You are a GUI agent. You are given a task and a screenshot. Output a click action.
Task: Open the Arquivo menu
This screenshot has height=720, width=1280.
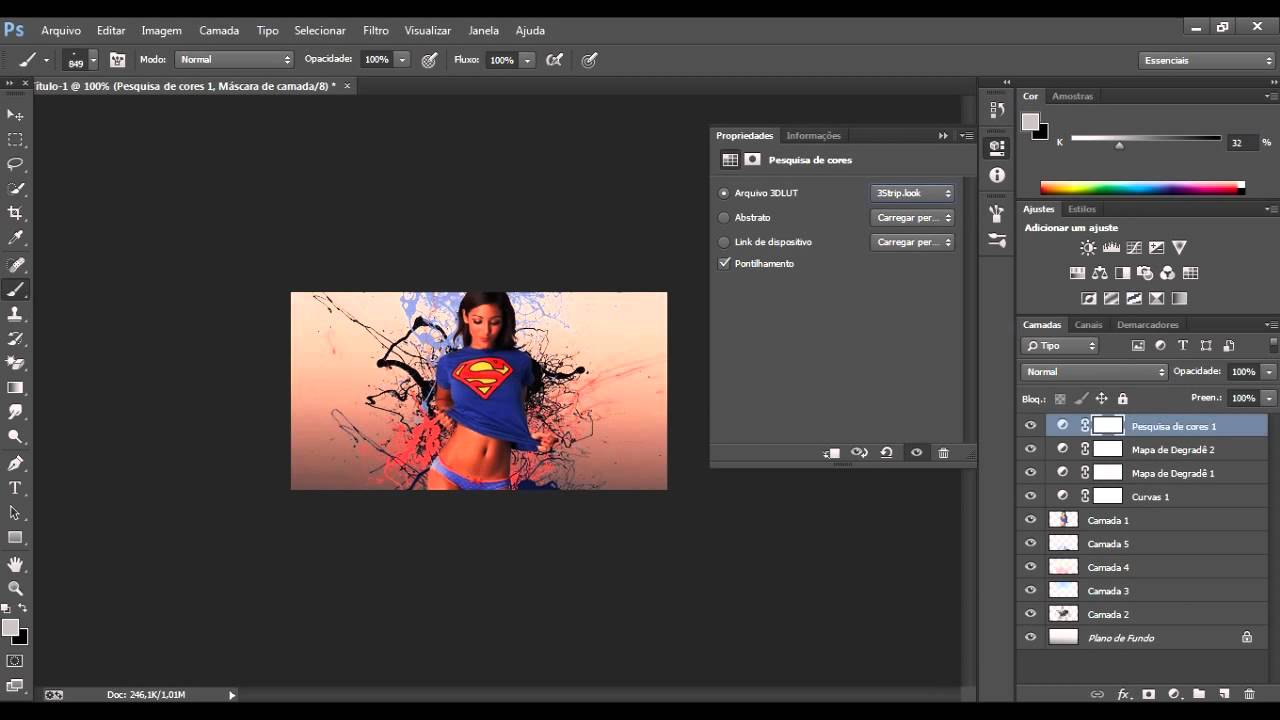coord(61,31)
